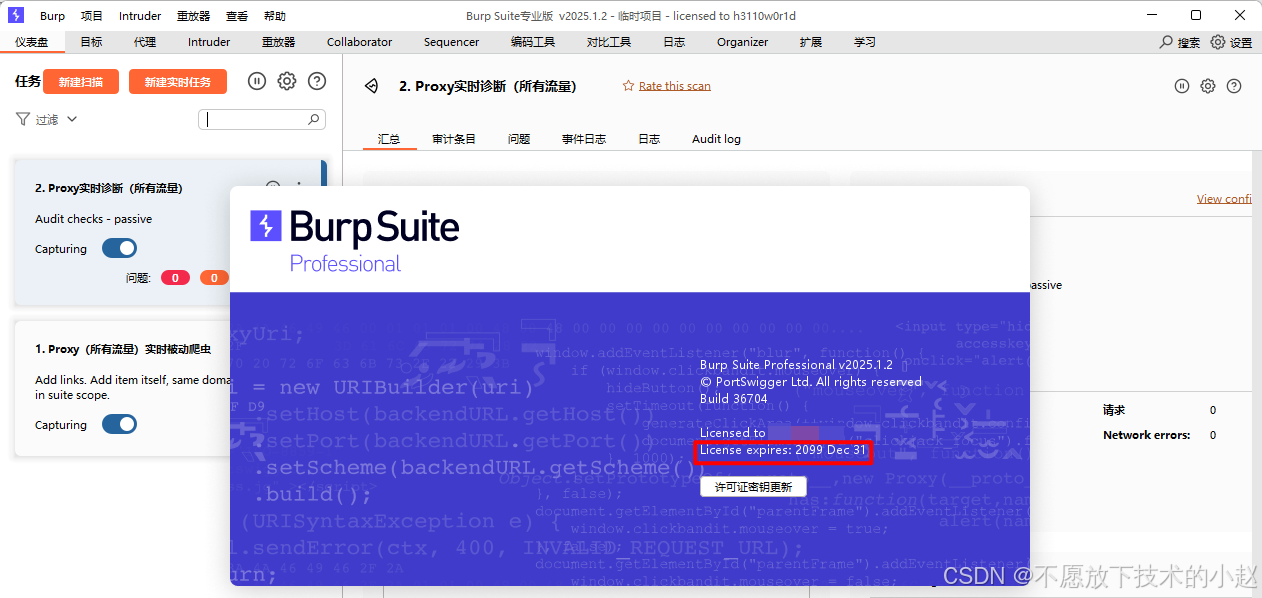The height and width of the screenshot is (598, 1262).
Task: Click back arrow icon beside Proxy scan title
Action: (371, 86)
